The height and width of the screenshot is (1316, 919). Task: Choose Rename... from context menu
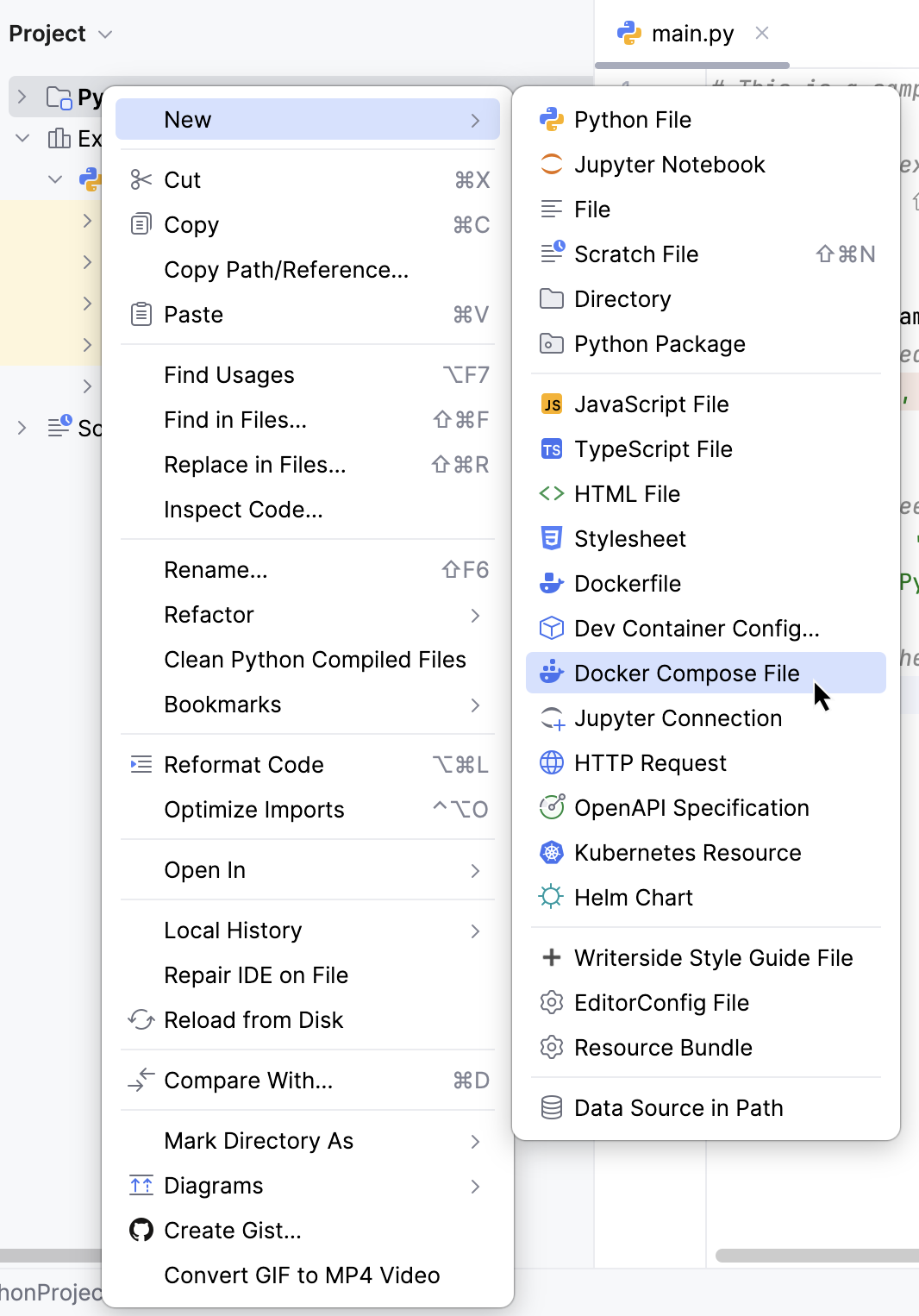coord(308,570)
